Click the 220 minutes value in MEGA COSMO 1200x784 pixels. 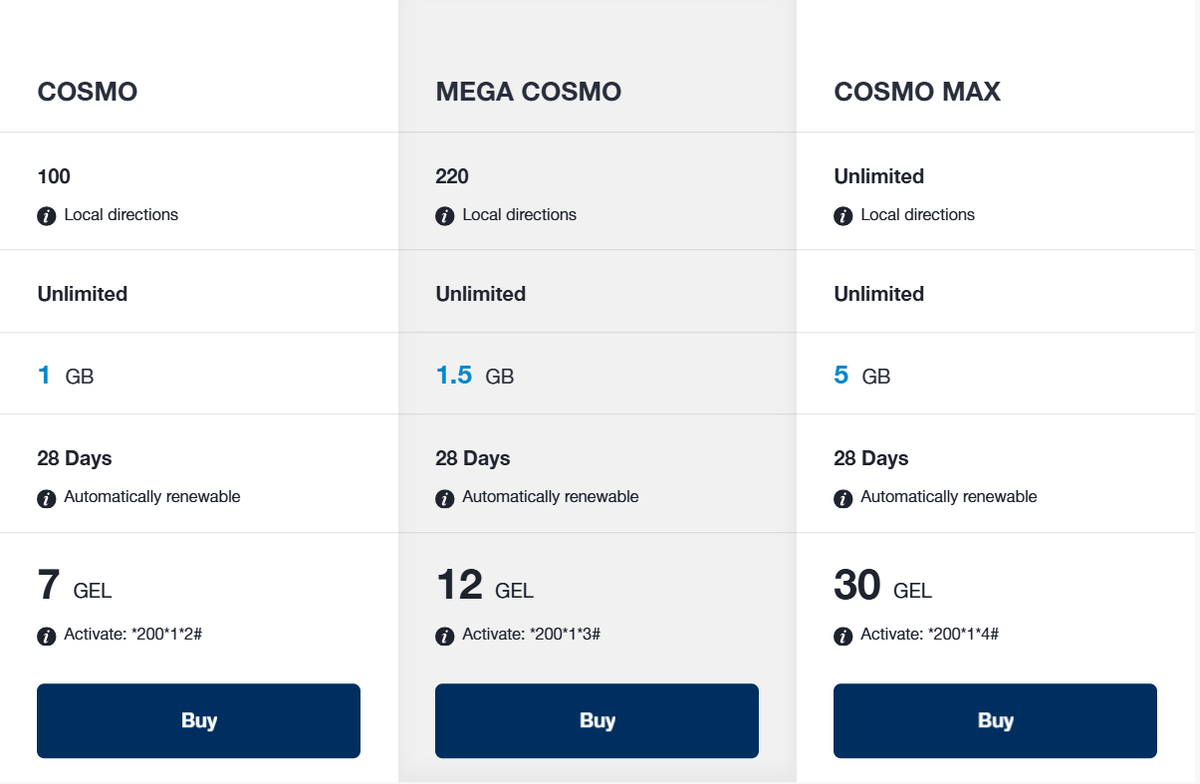tap(452, 177)
